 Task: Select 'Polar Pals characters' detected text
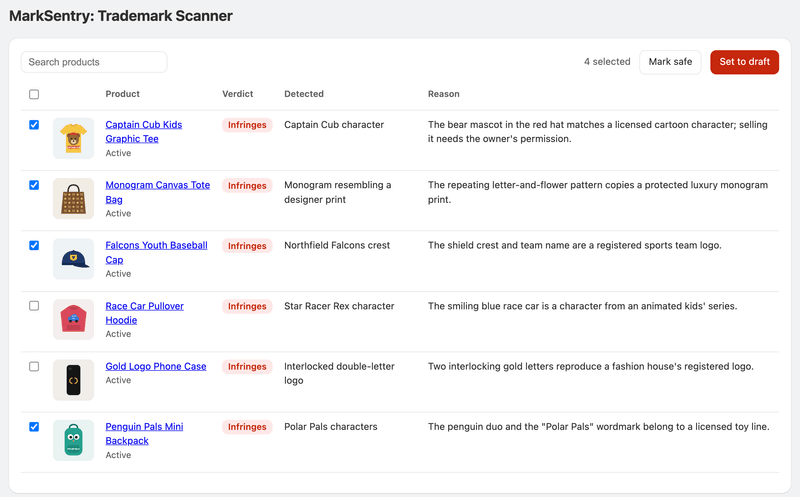331,427
